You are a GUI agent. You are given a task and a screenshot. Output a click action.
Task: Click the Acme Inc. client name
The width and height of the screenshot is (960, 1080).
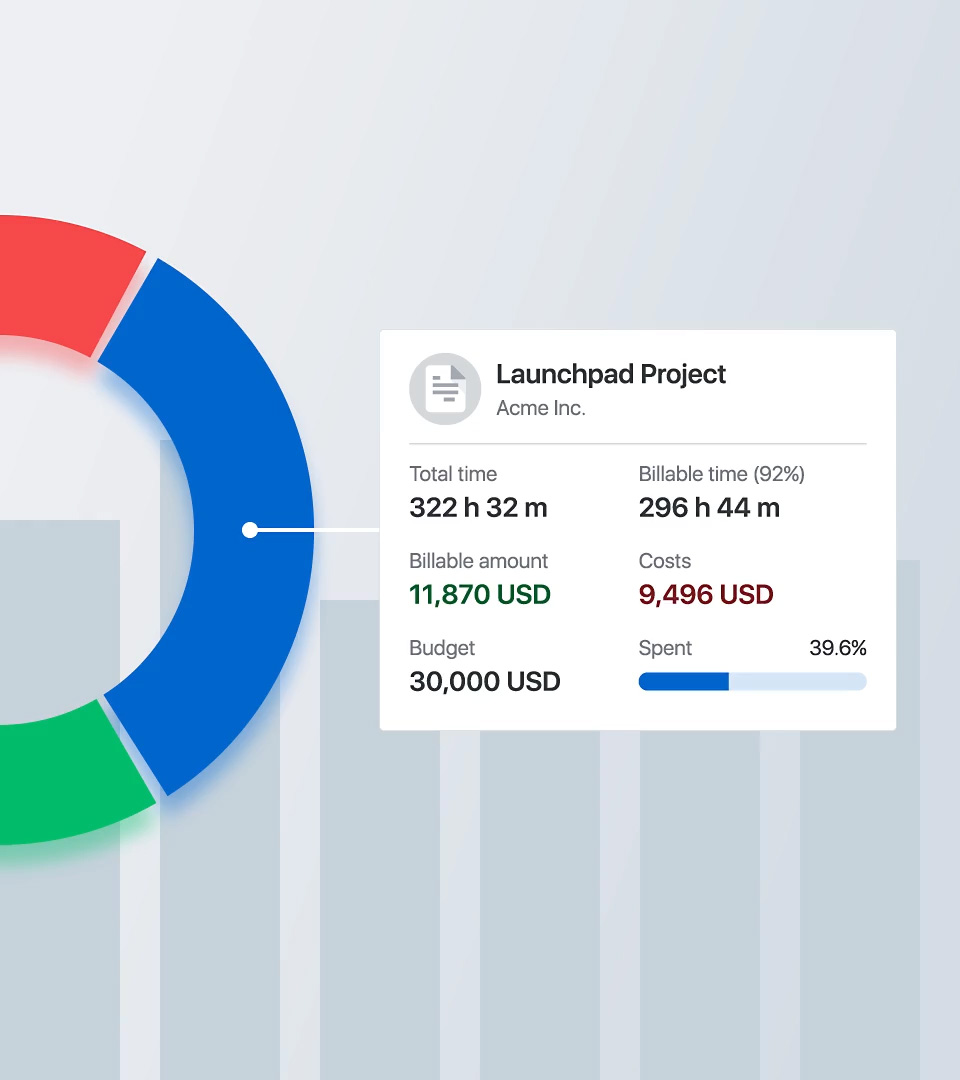pyautogui.click(x=541, y=408)
